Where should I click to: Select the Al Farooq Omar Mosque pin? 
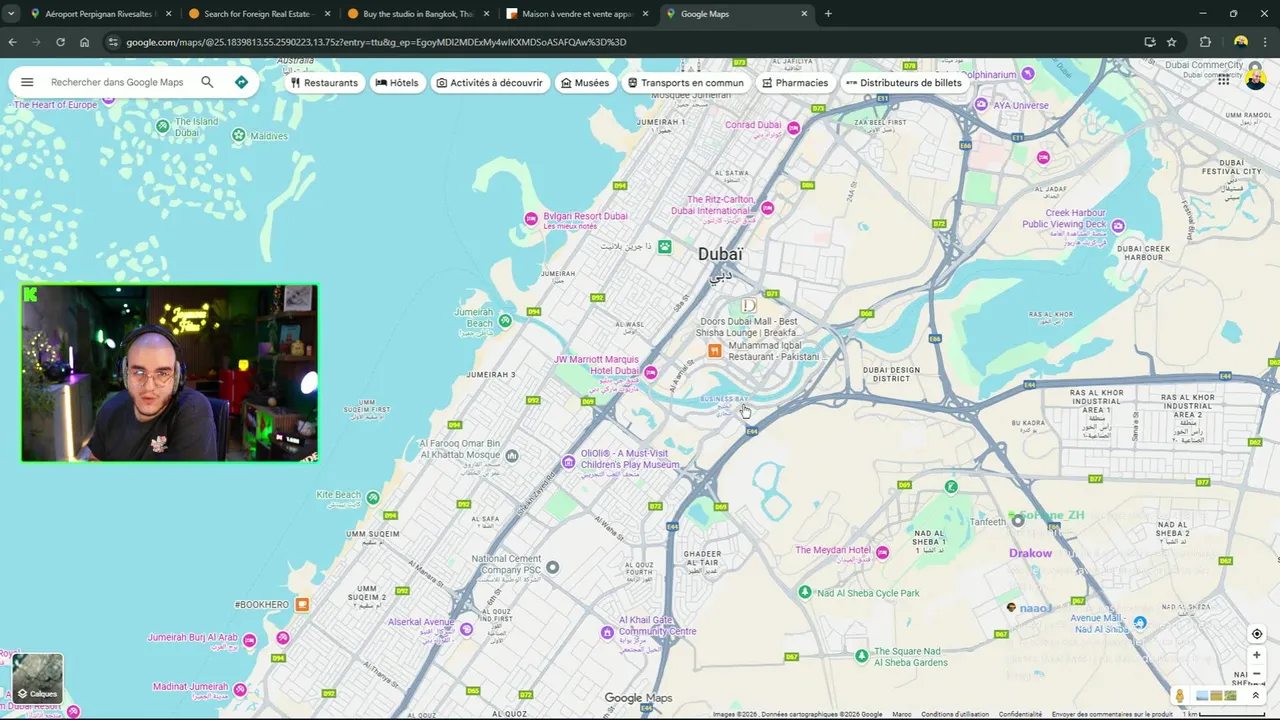(x=512, y=455)
